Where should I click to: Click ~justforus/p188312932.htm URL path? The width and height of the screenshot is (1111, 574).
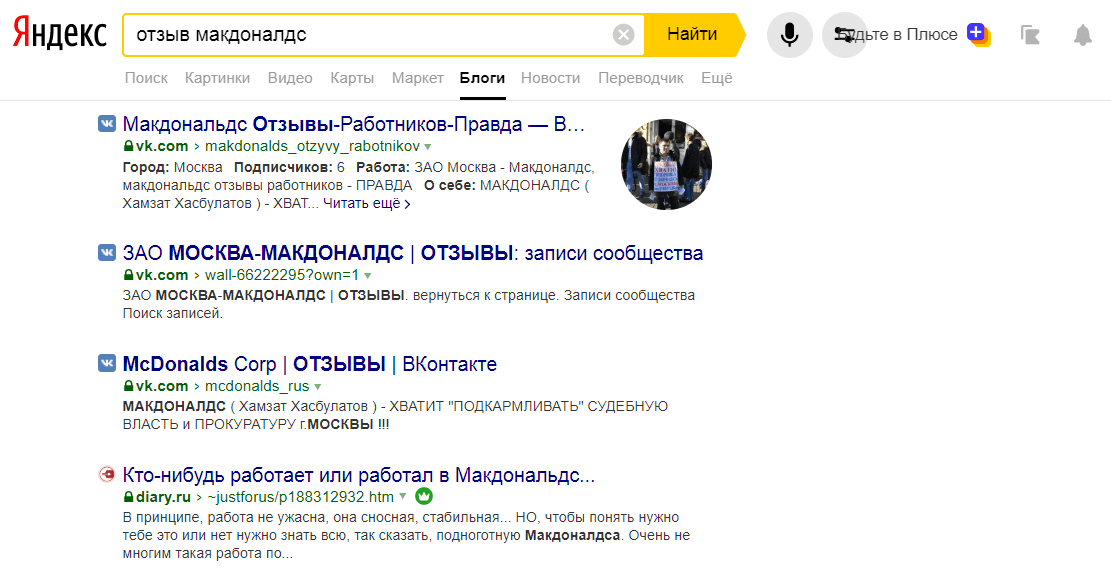301,497
